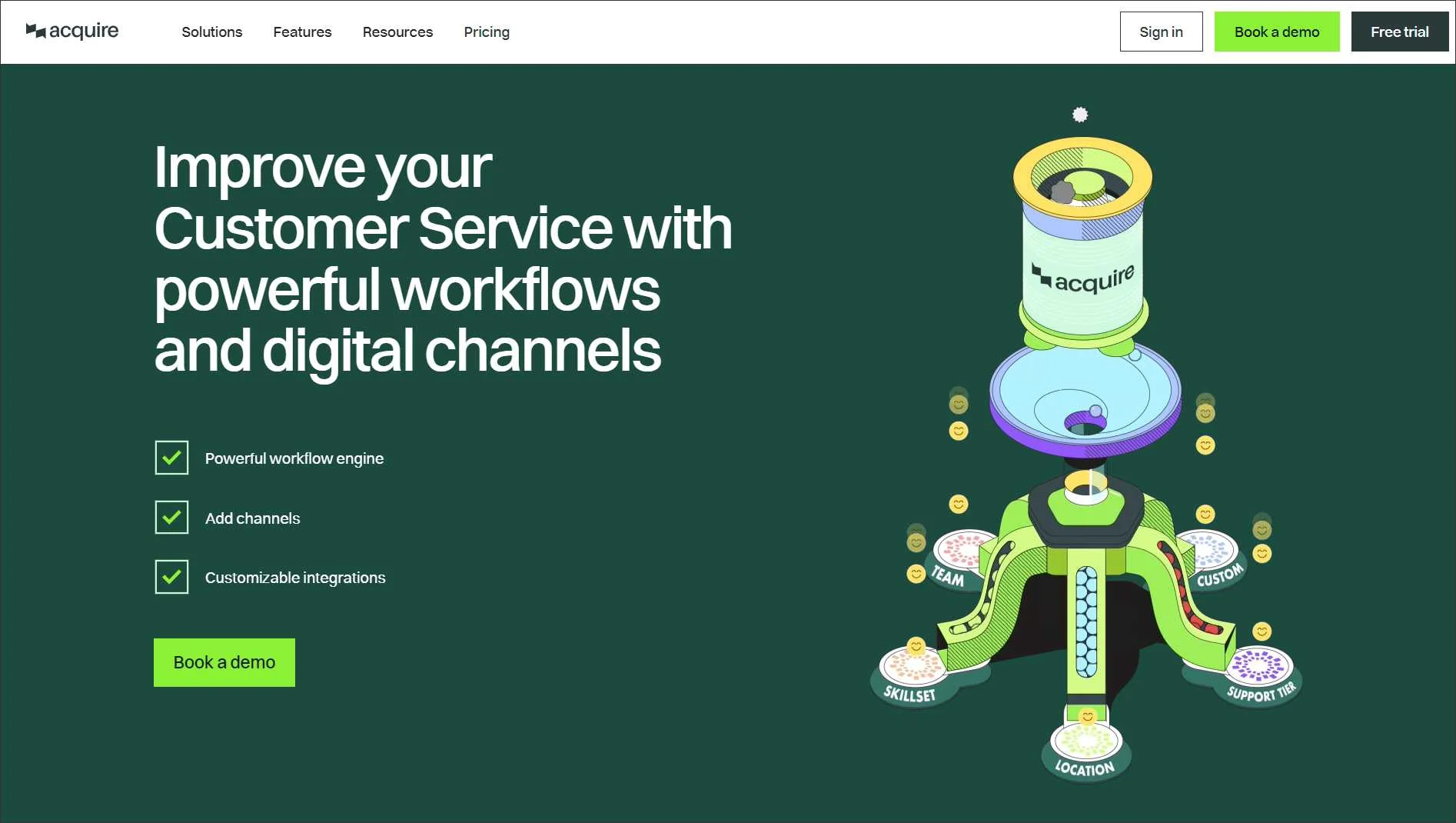
Task: Open the Solutions menu
Action: [x=212, y=32]
